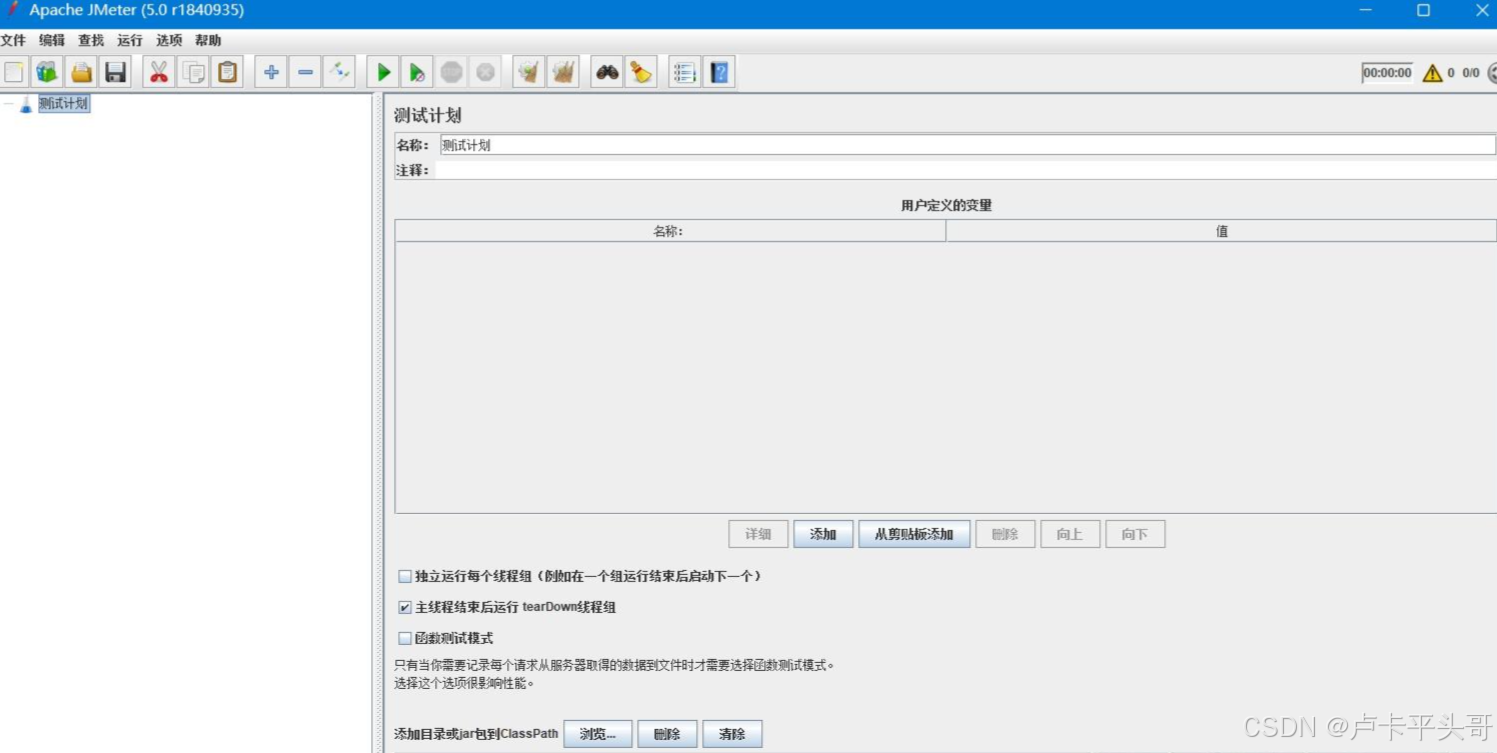Enable 函数测试模式 checkbox
1497x753 pixels.
click(405, 638)
